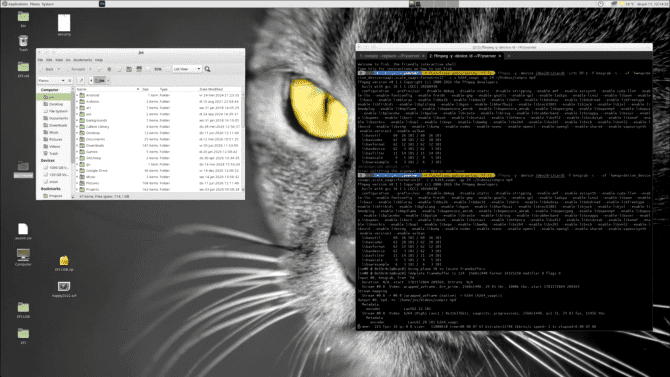The width and height of the screenshot is (670, 377).
Task: Click the Stop loading toolbar icon
Action: coord(109,69)
